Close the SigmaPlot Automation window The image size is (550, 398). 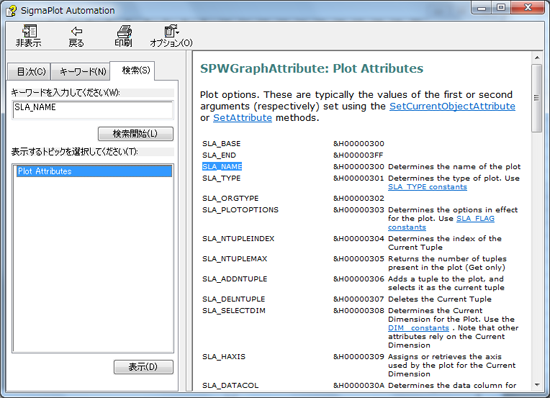tap(528, 8)
